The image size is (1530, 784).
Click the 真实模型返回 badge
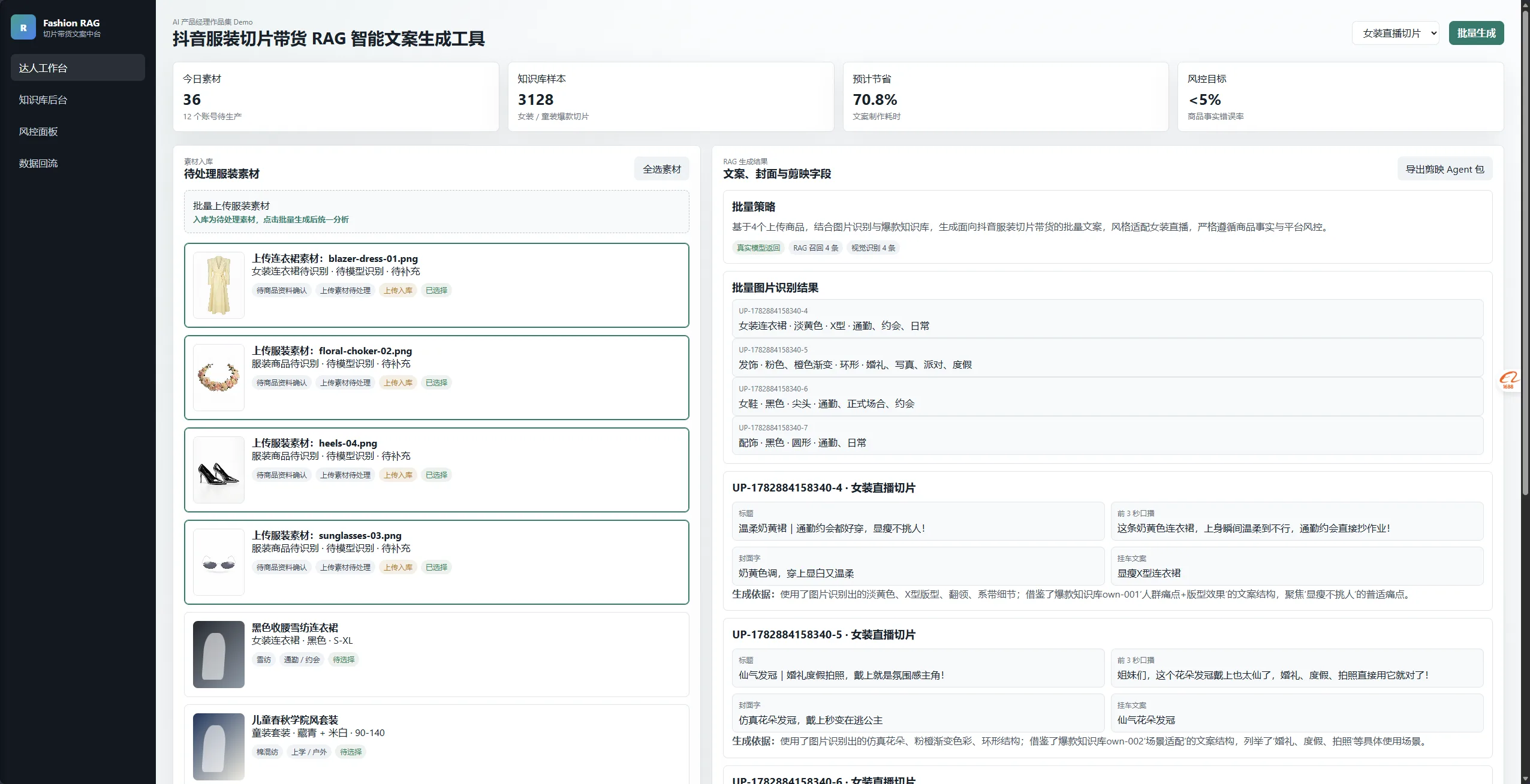(x=758, y=248)
